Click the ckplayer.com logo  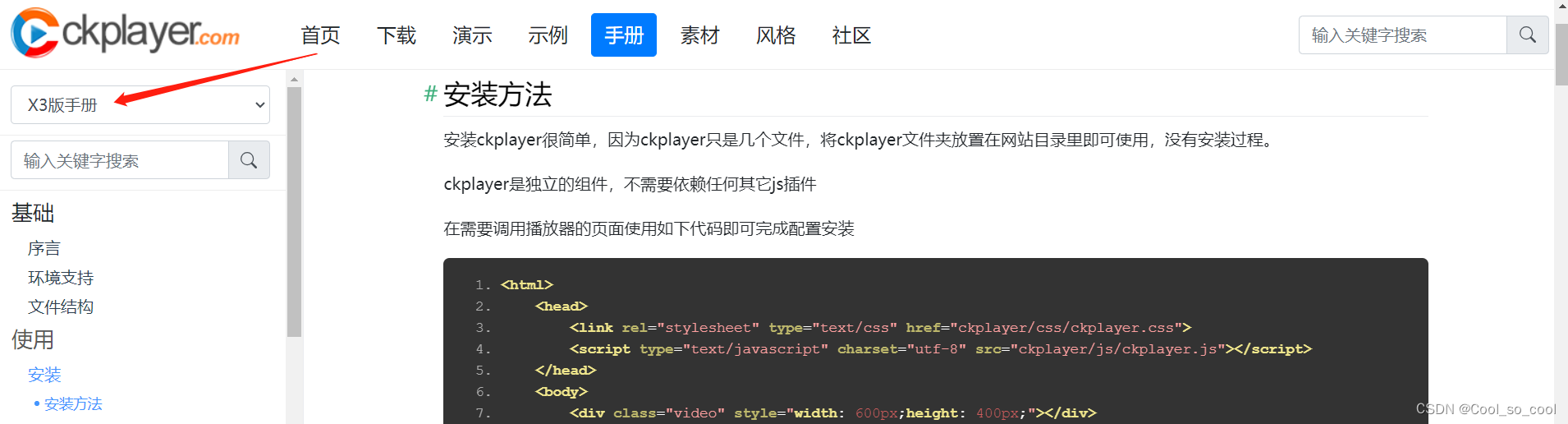pyautogui.click(x=126, y=33)
